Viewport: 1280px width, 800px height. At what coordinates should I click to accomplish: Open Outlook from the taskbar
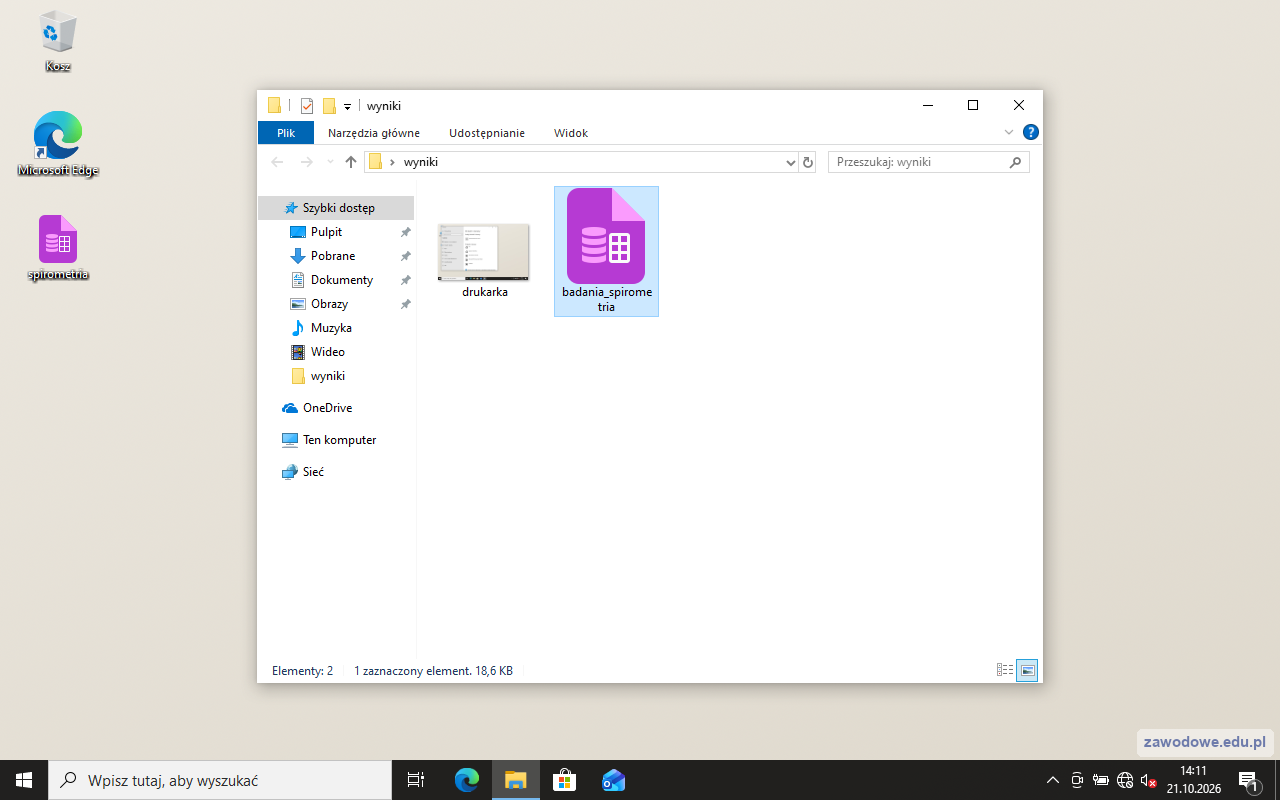point(613,780)
